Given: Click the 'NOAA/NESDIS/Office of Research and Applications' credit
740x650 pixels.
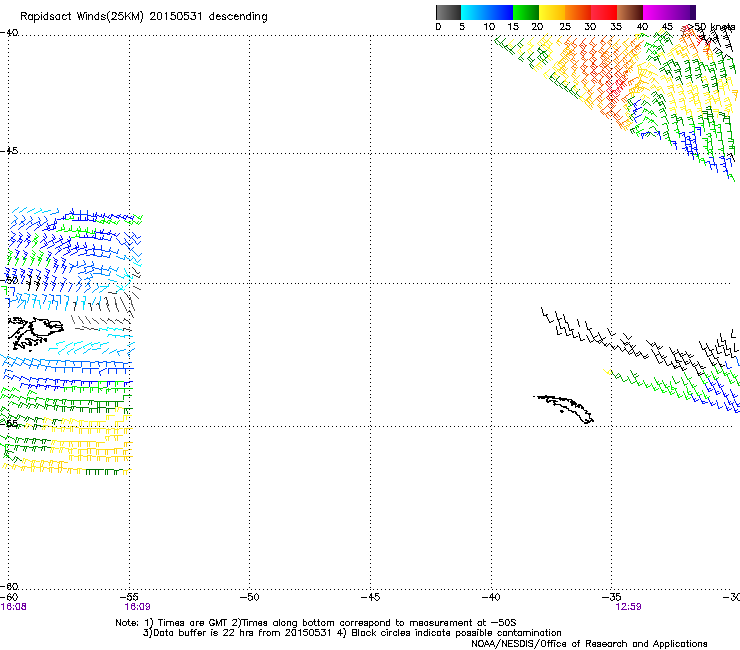Looking at the screenshot, I should tap(589, 644).
